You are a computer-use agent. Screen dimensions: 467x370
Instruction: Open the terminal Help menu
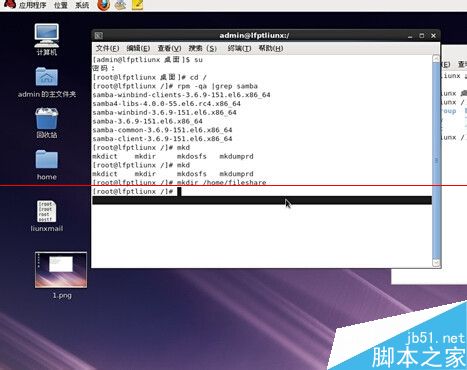pyautogui.click(x=271, y=48)
